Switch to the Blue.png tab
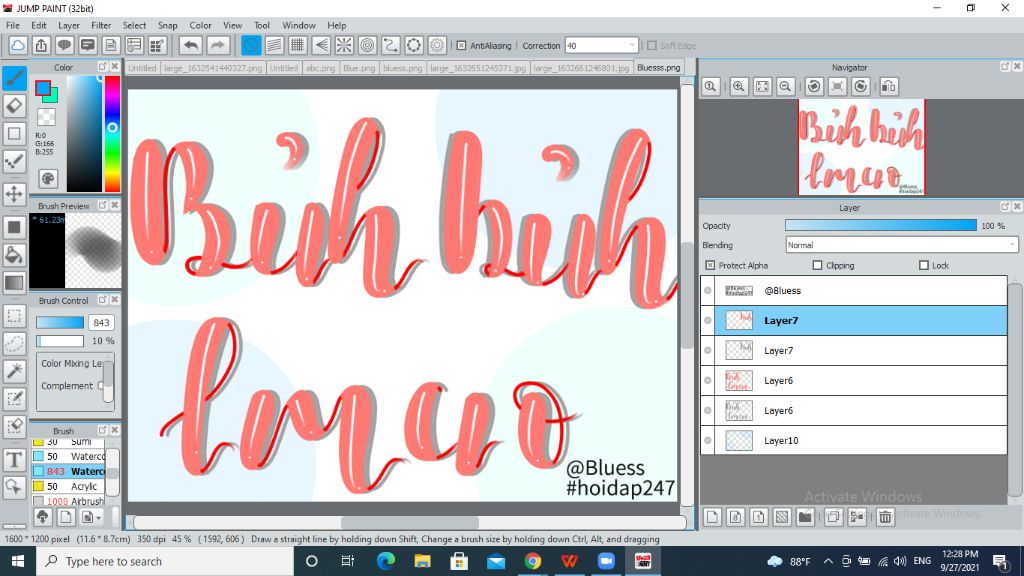Screen dimensions: 1024x576 click(x=359, y=67)
